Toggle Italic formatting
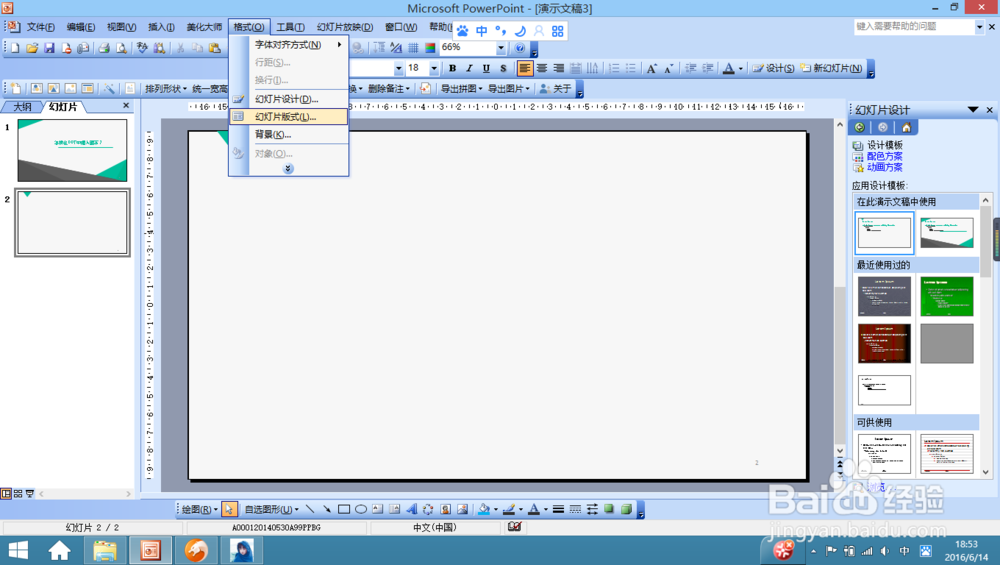This screenshot has width=1000, height=565. (x=469, y=68)
